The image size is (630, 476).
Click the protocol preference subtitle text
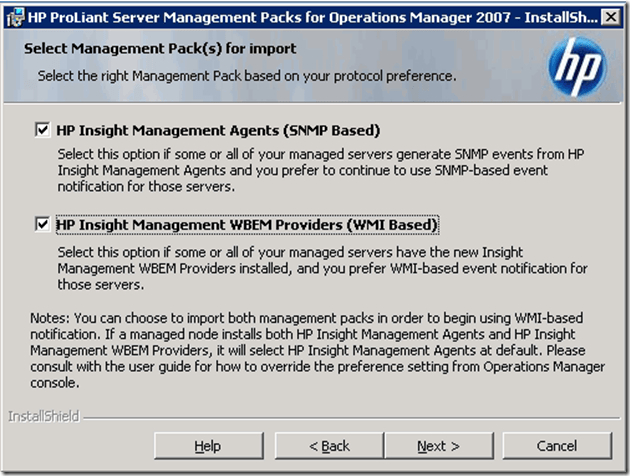[247, 75]
